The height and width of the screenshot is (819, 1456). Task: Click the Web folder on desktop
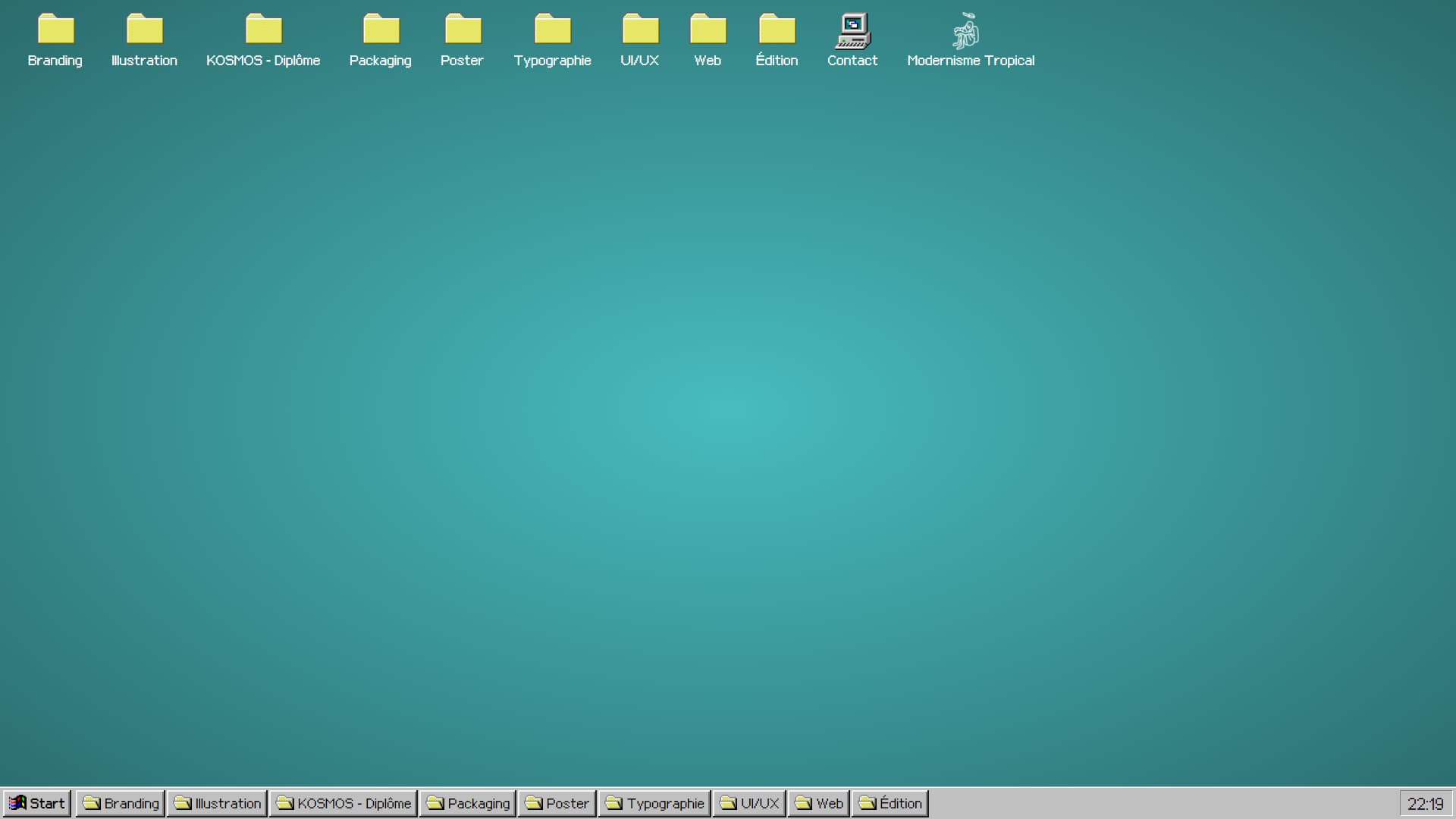tap(708, 30)
